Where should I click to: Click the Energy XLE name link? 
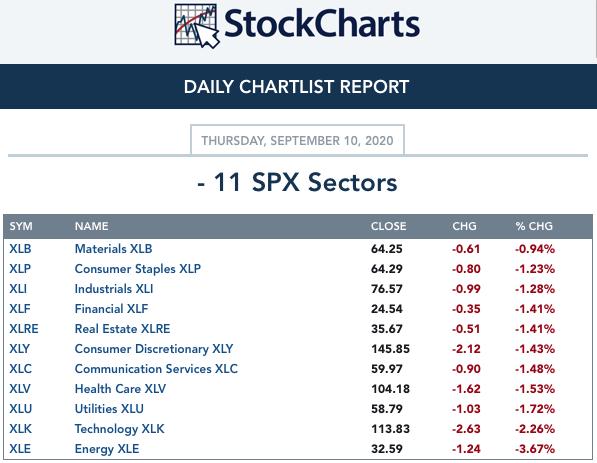click(x=107, y=449)
